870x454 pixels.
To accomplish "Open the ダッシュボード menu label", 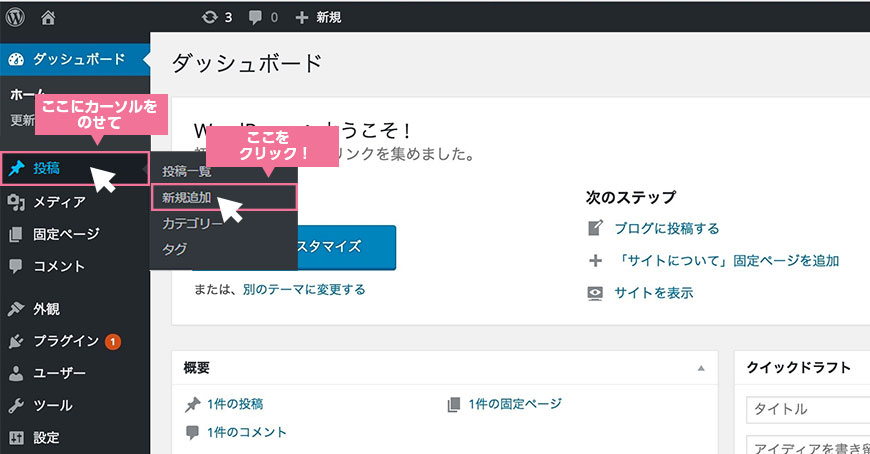I will (x=79, y=59).
